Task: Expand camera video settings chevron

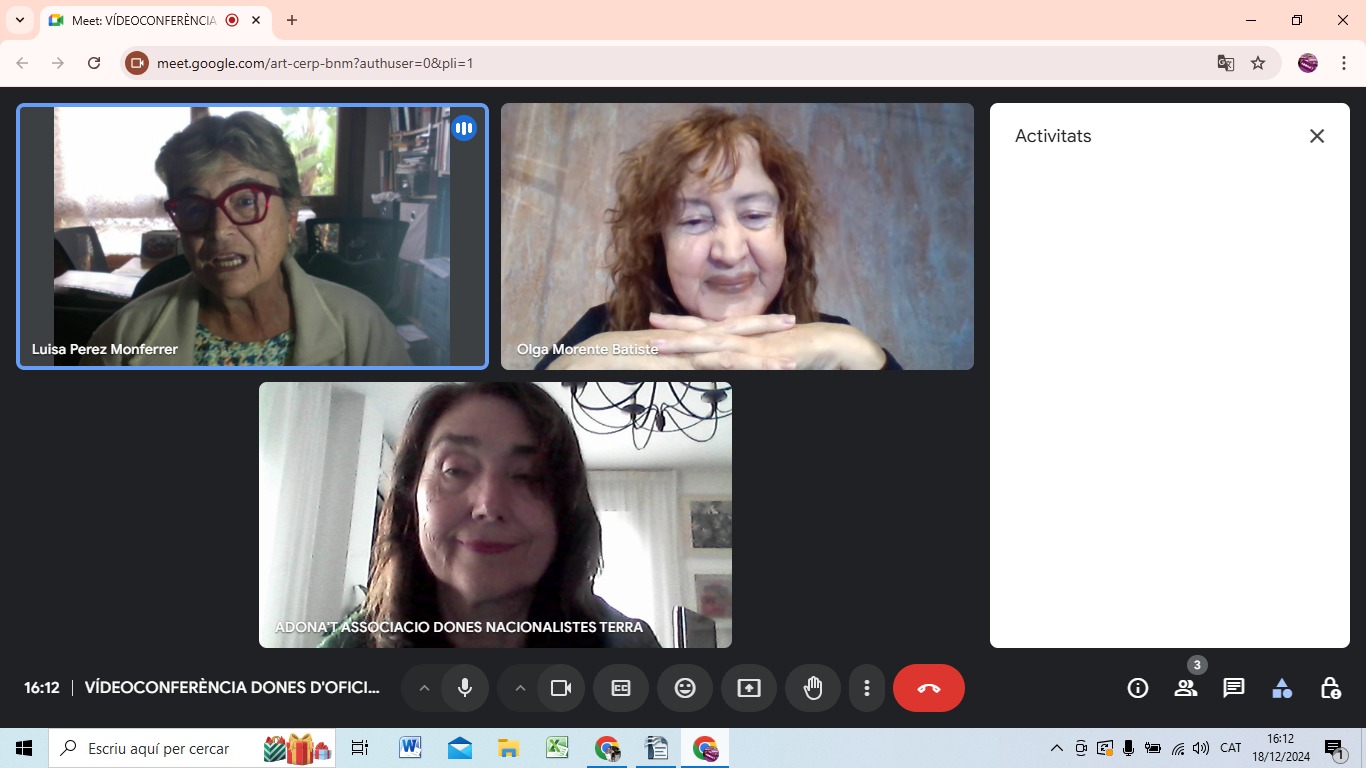Action: point(520,688)
